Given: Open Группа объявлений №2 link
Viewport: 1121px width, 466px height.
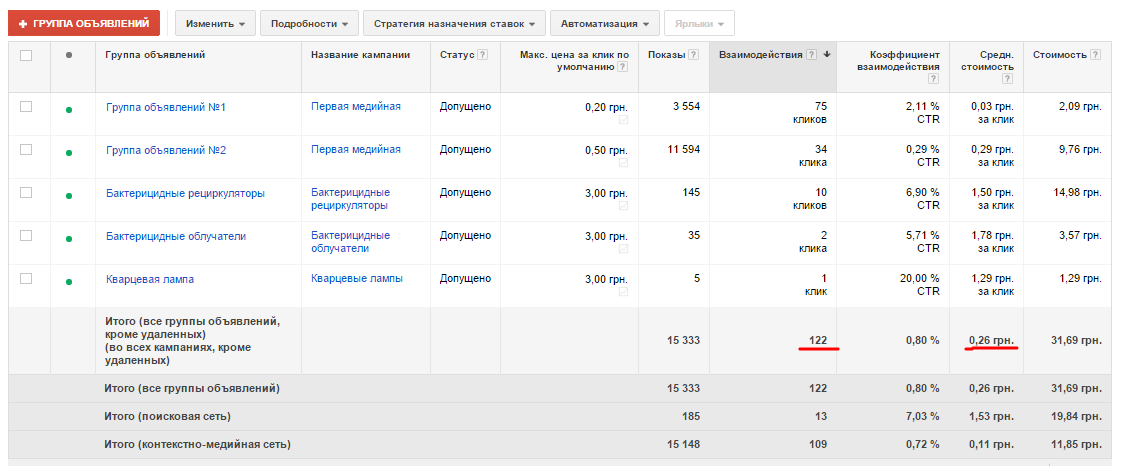Looking at the screenshot, I should [x=166, y=150].
